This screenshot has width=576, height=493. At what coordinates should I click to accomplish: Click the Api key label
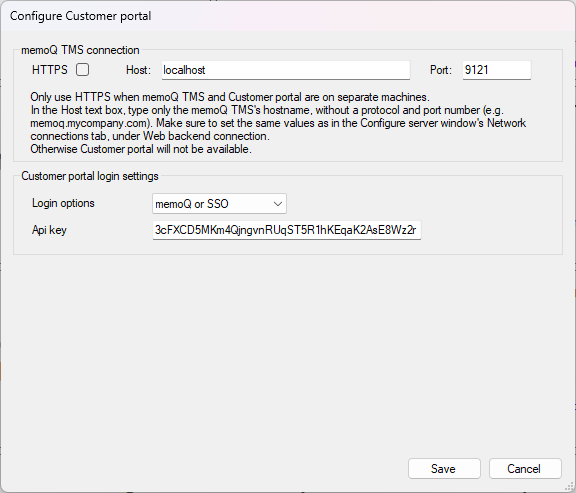[x=49, y=230]
